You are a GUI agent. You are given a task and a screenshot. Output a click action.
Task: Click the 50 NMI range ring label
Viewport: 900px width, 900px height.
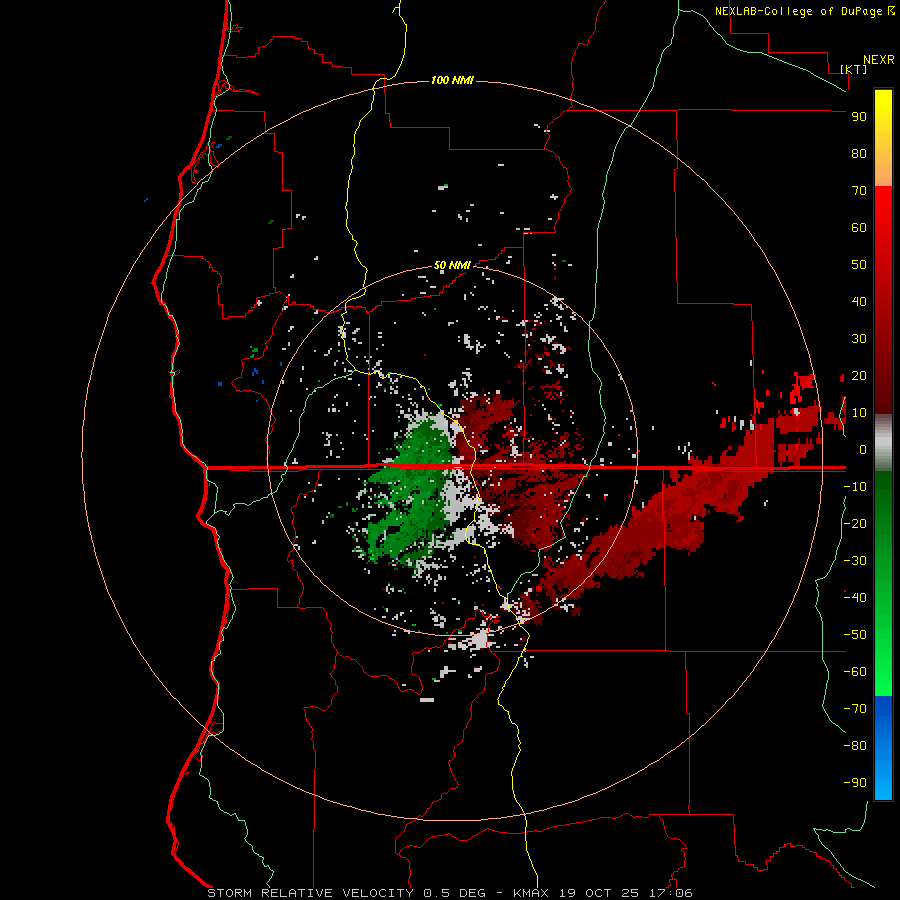[452, 265]
